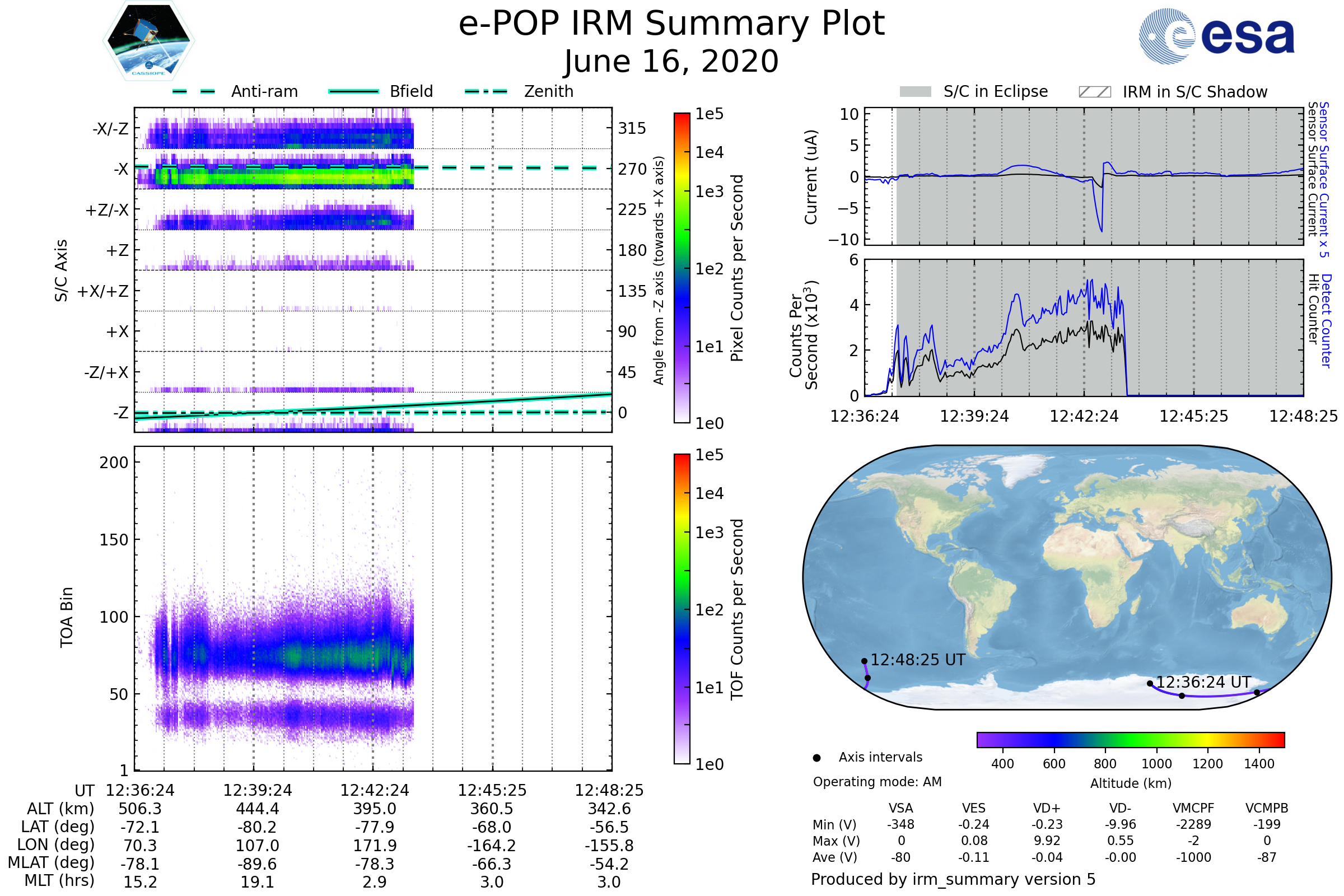The width and height of the screenshot is (1344, 896).
Task: Click the e-POP IRM Summary Plot title
Action: click(671, 24)
